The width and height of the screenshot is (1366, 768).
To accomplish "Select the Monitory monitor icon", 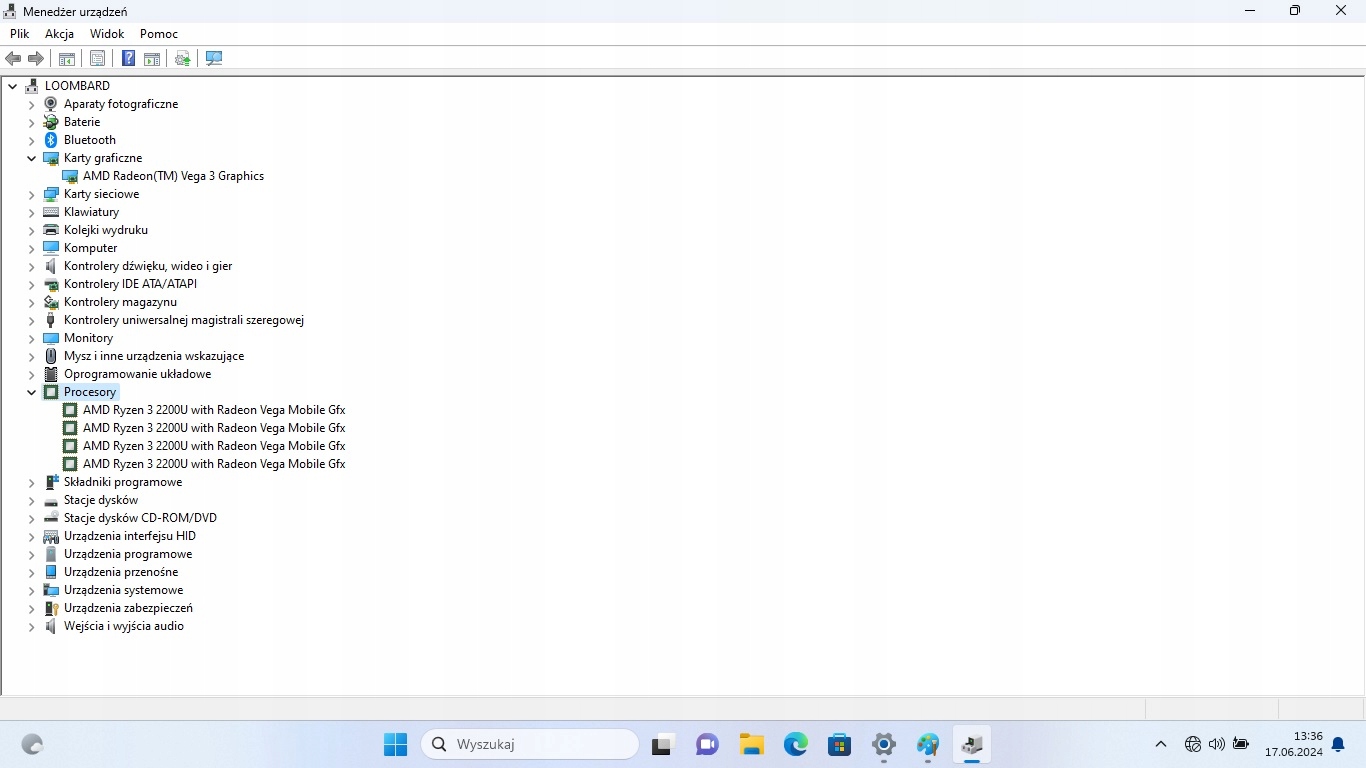I will (51, 338).
